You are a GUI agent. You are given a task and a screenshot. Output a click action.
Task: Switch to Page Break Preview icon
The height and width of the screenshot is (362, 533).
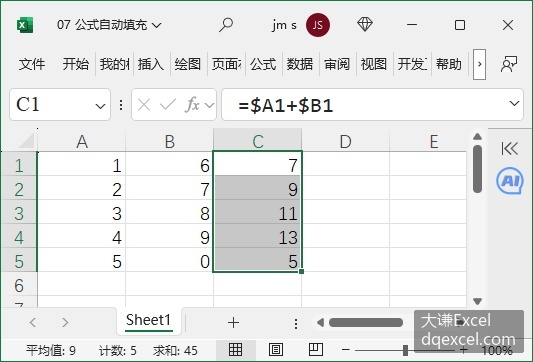[316, 349]
